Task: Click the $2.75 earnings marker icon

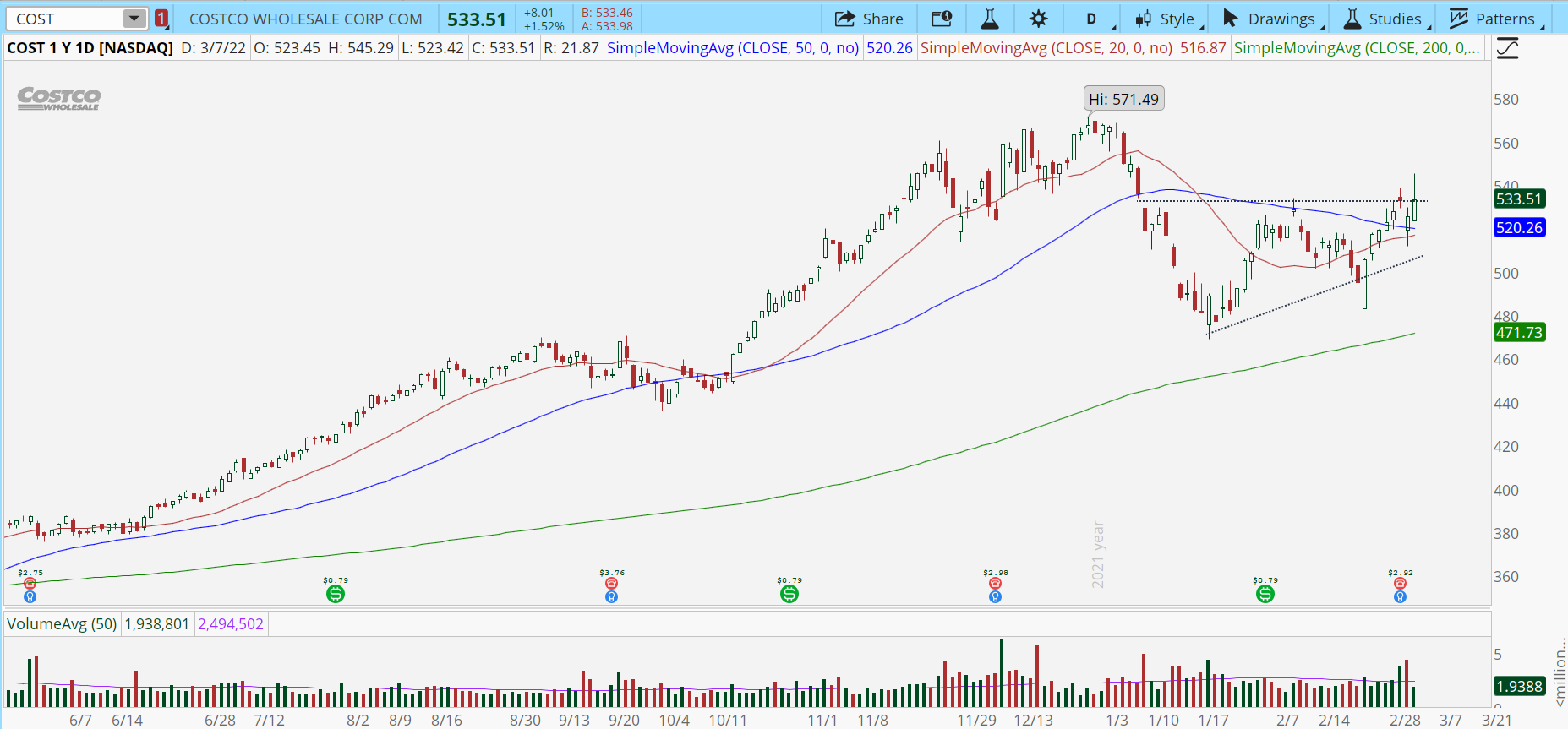Action: [30, 583]
